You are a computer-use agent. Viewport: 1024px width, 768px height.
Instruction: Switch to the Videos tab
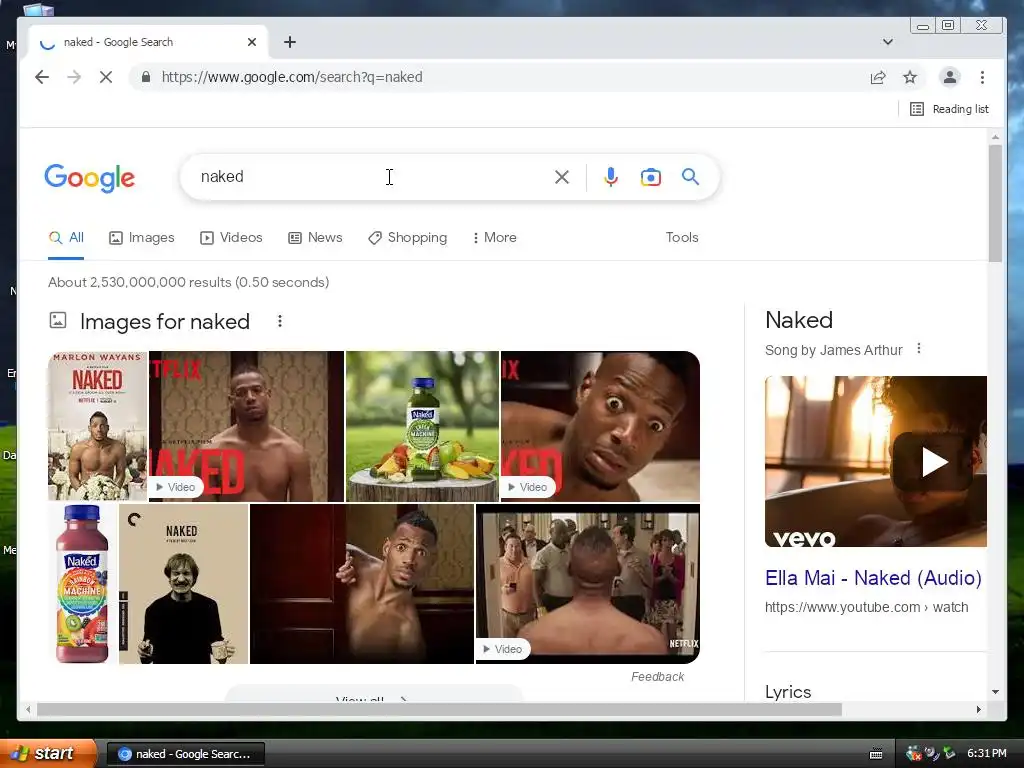231,238
